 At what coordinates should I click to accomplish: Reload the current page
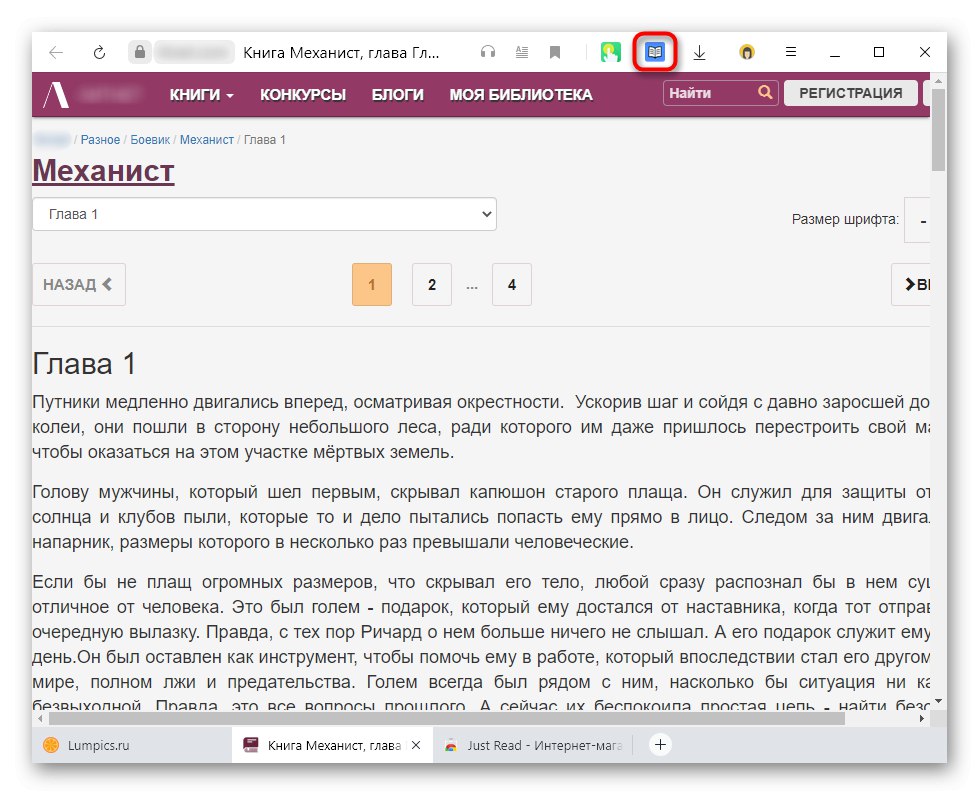(x=98, y=51)
